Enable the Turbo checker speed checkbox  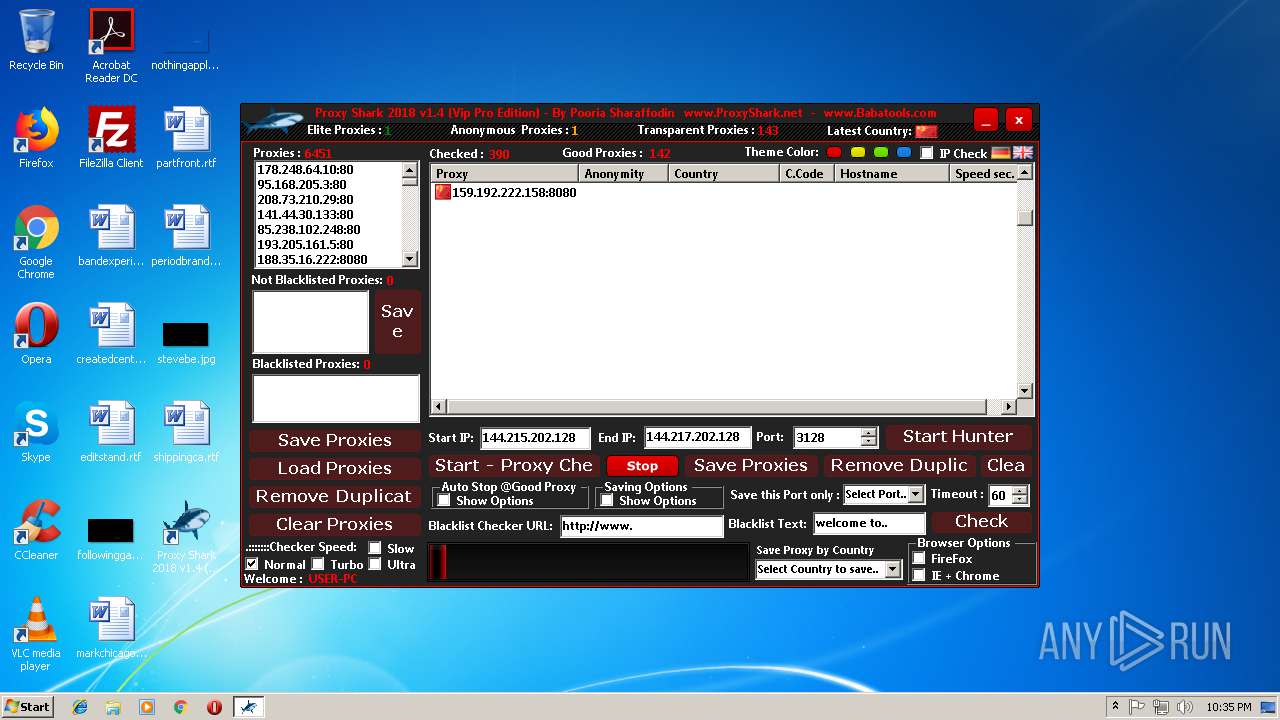[x=318, y=564]
